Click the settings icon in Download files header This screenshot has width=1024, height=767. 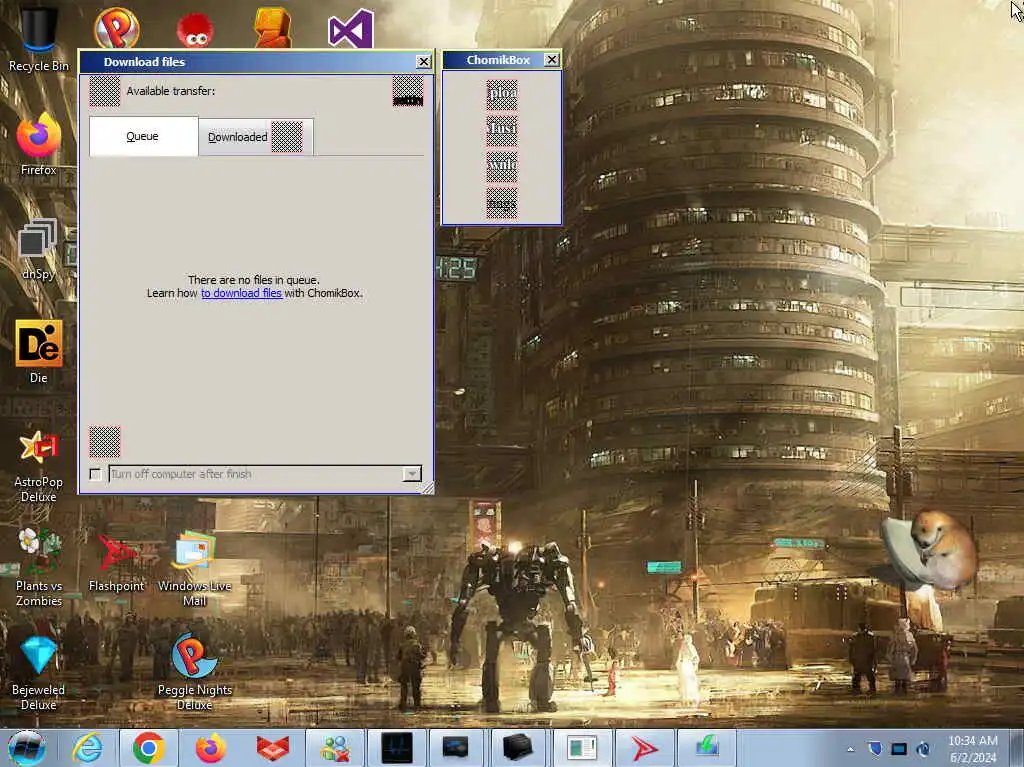coord(408,91)
